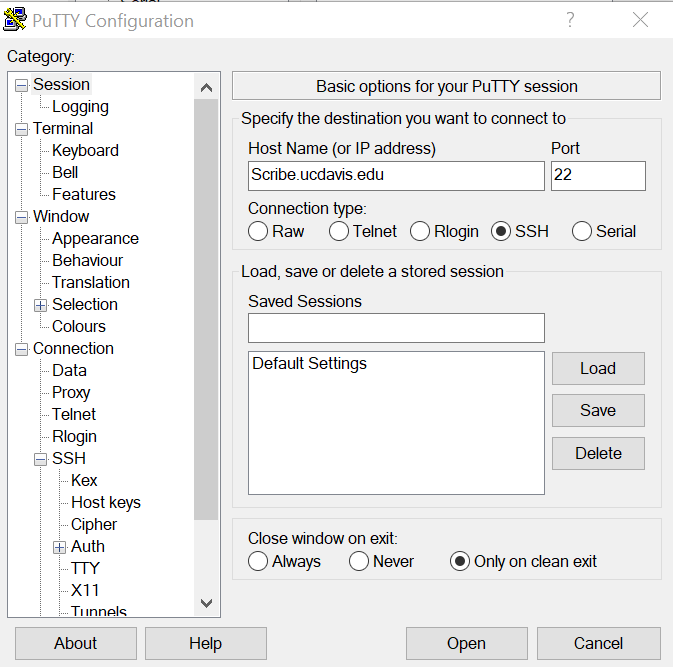Open the X11 category
Viewport: 673px width, 667px height.
85,591
